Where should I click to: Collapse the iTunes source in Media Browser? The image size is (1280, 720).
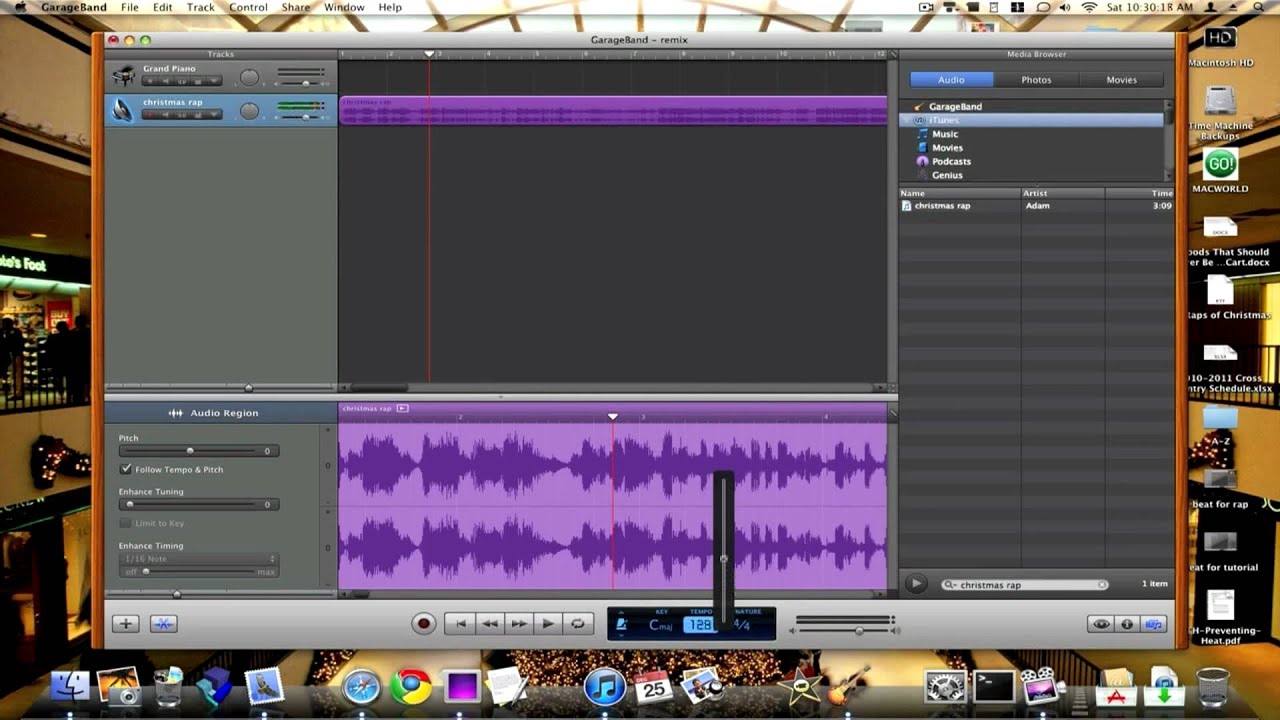pos(906,120)
